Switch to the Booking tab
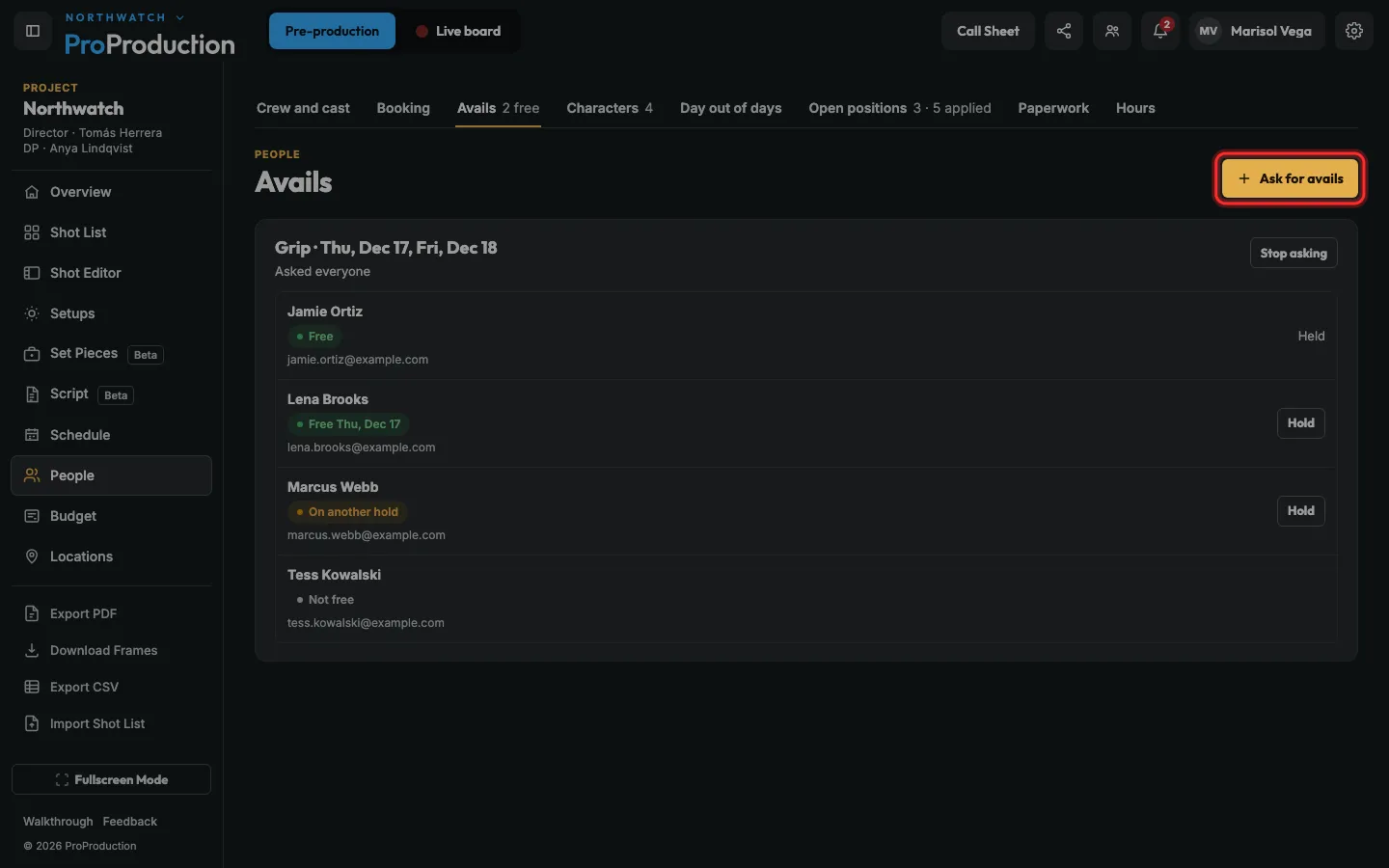The width and height of the screenshot is (1389, 868). click(403, 108)
